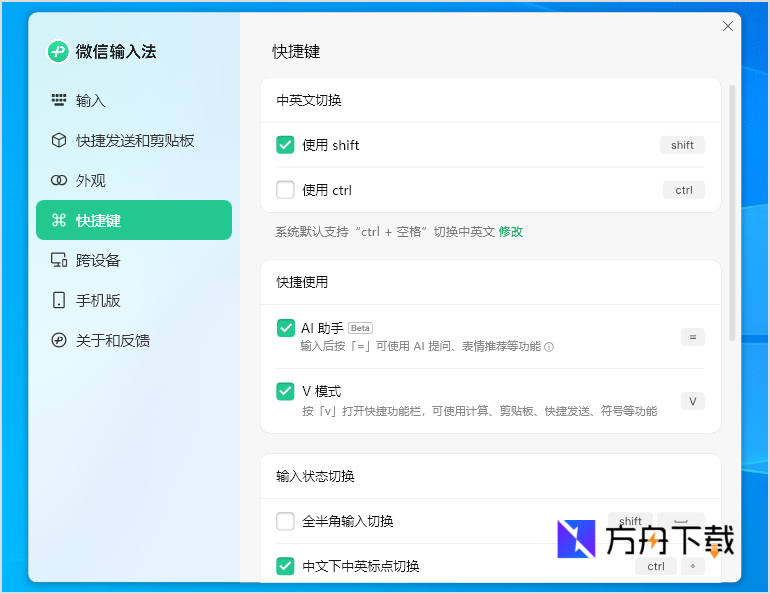The width and height of the screenshot is (770, 594).
Task: Click the period key badge for 中英标点切换
Action: [692, 566]
